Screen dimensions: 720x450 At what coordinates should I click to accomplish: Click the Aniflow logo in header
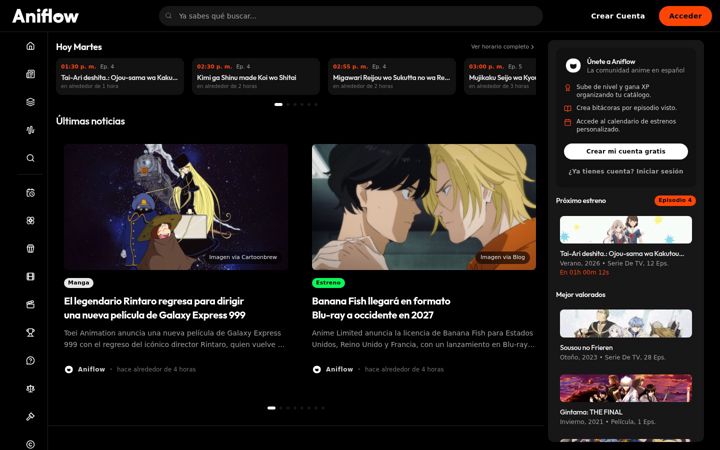click(x=45, y=16)
